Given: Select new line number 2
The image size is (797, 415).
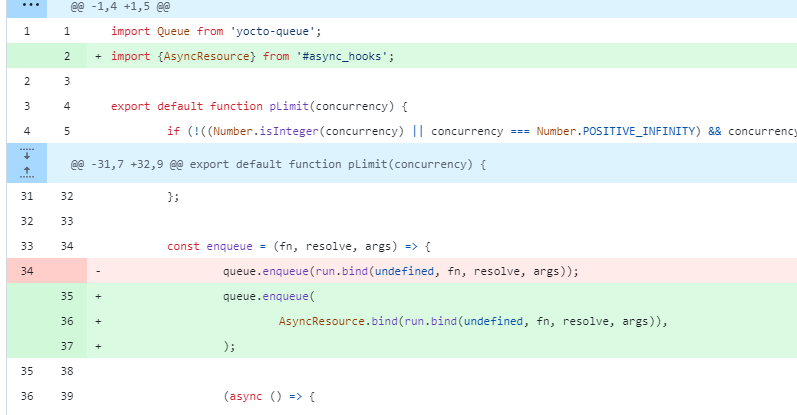Looking at the screenshot, I should [x=66, y=56].
